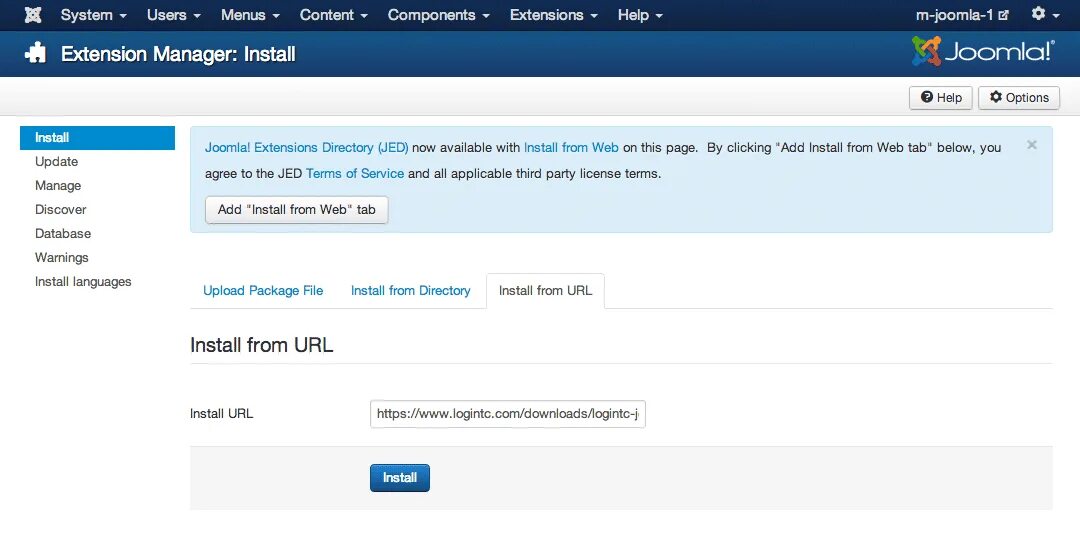Dismiss the JED info message

(1031, 145)
